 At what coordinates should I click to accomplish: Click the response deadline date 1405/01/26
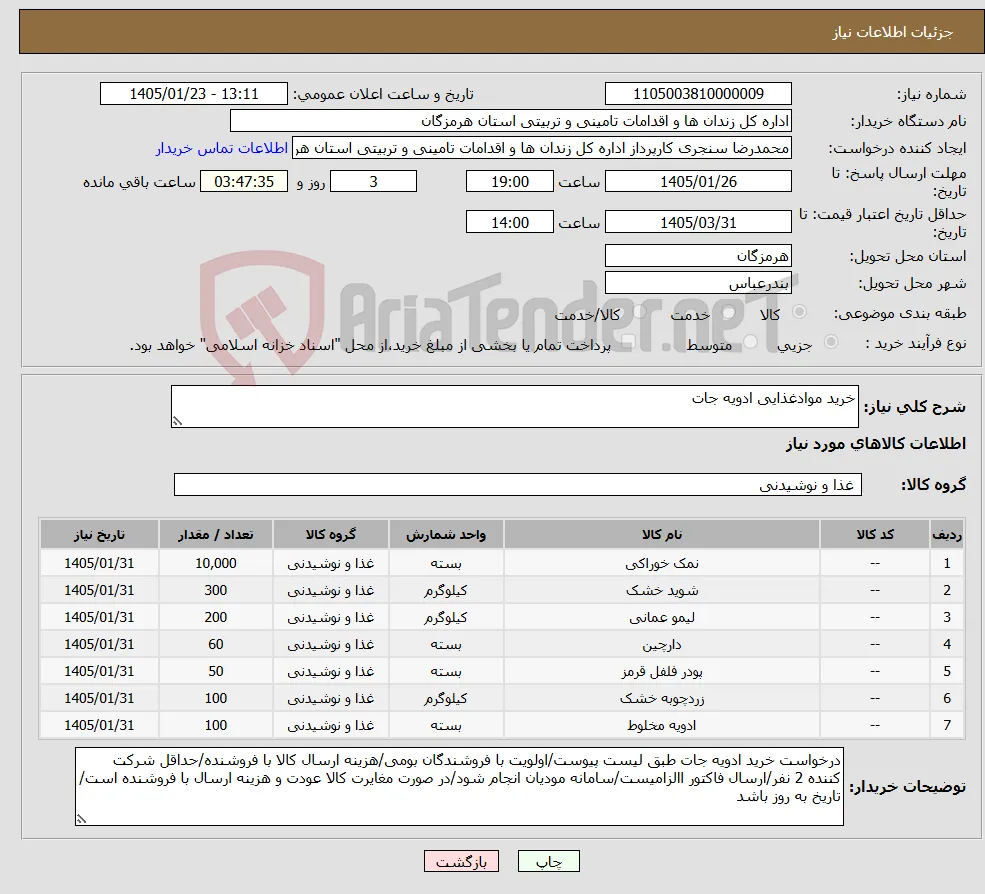click(x=698, y=182)
